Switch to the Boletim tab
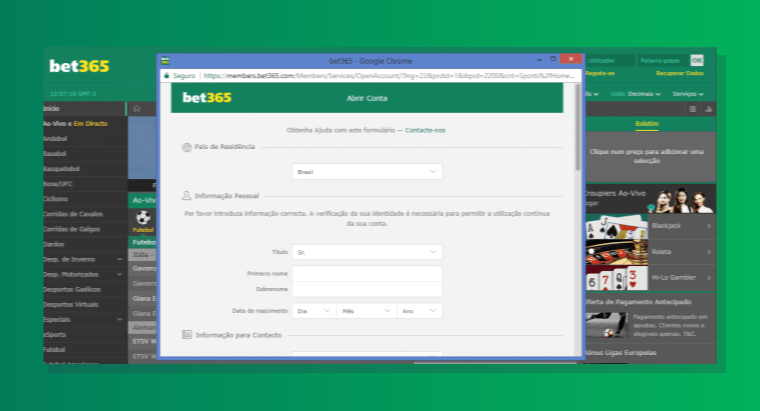This screenshot has height=411, width=760. pyautogui.click(x=647, y=124)
